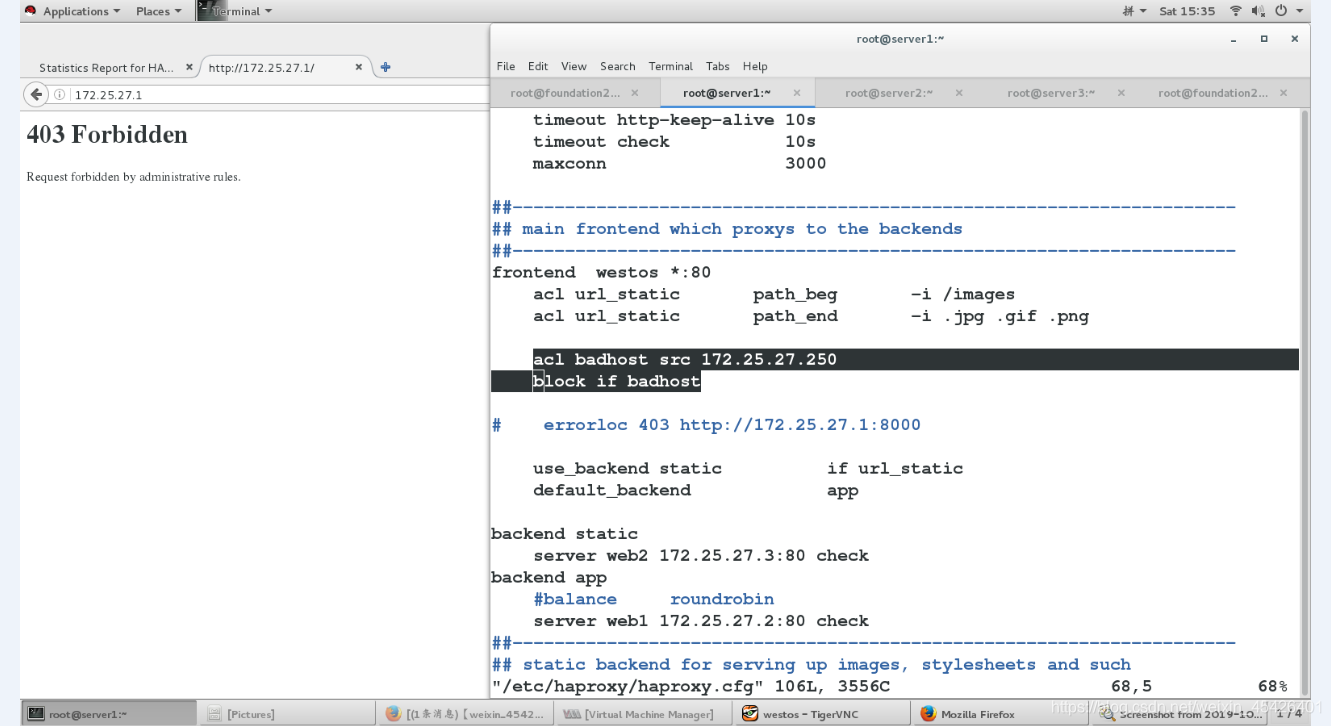Close the first root@foundation2 terminal tab
Screen dimensions: 1331x726
(635, 93)
